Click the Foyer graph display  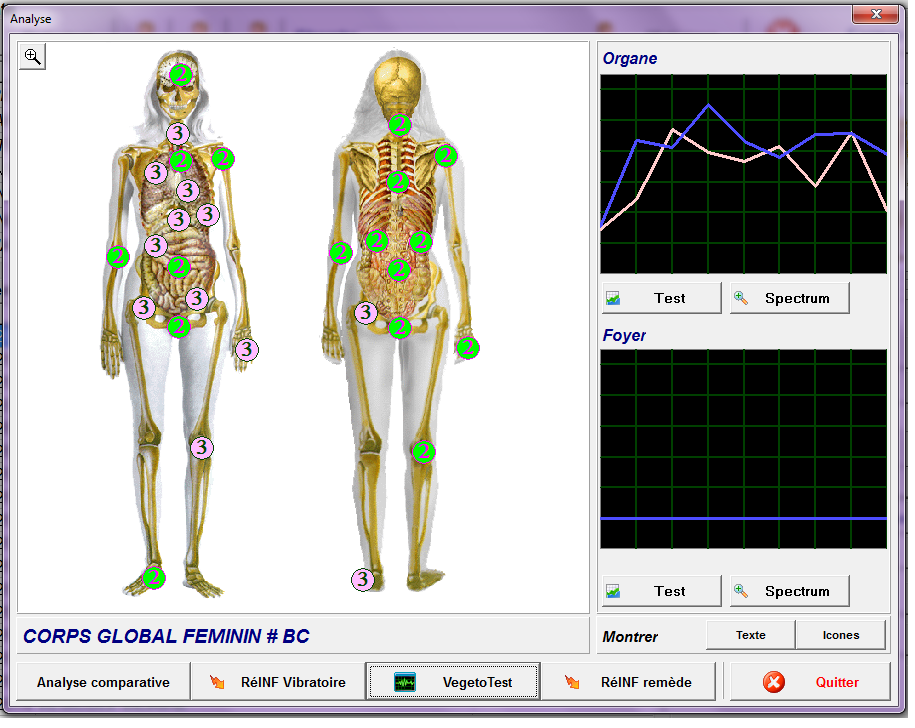pos(743,449)
